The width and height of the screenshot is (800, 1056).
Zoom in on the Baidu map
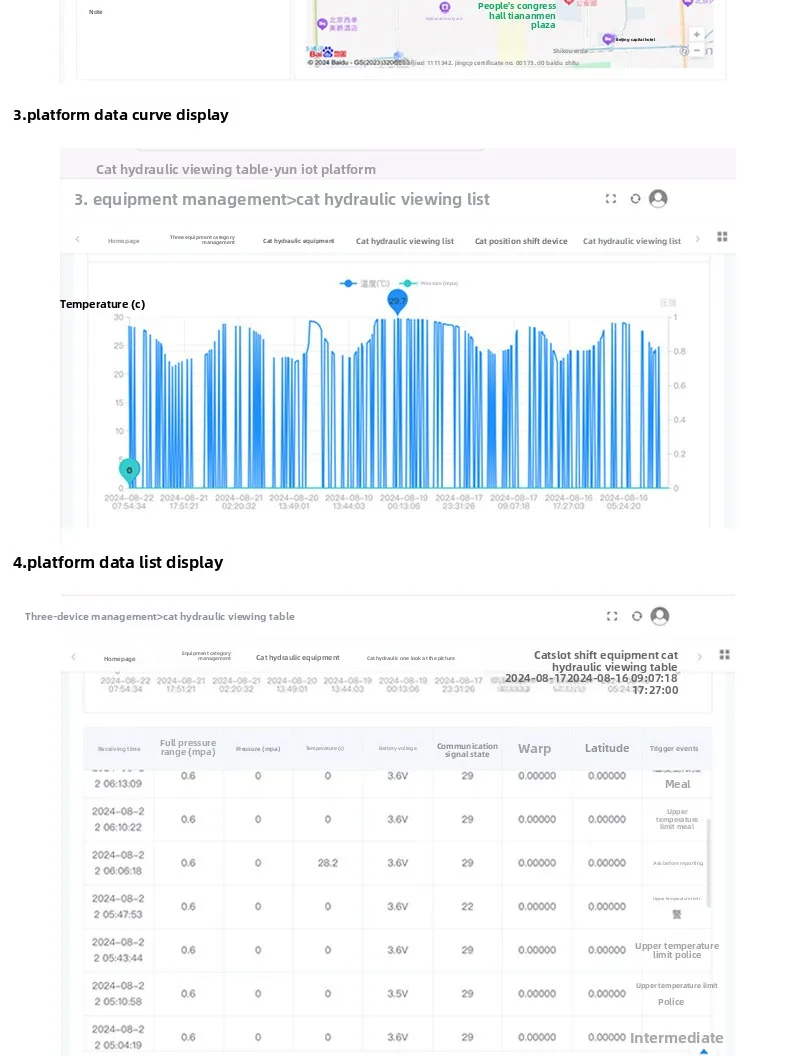tap(697, 34)
